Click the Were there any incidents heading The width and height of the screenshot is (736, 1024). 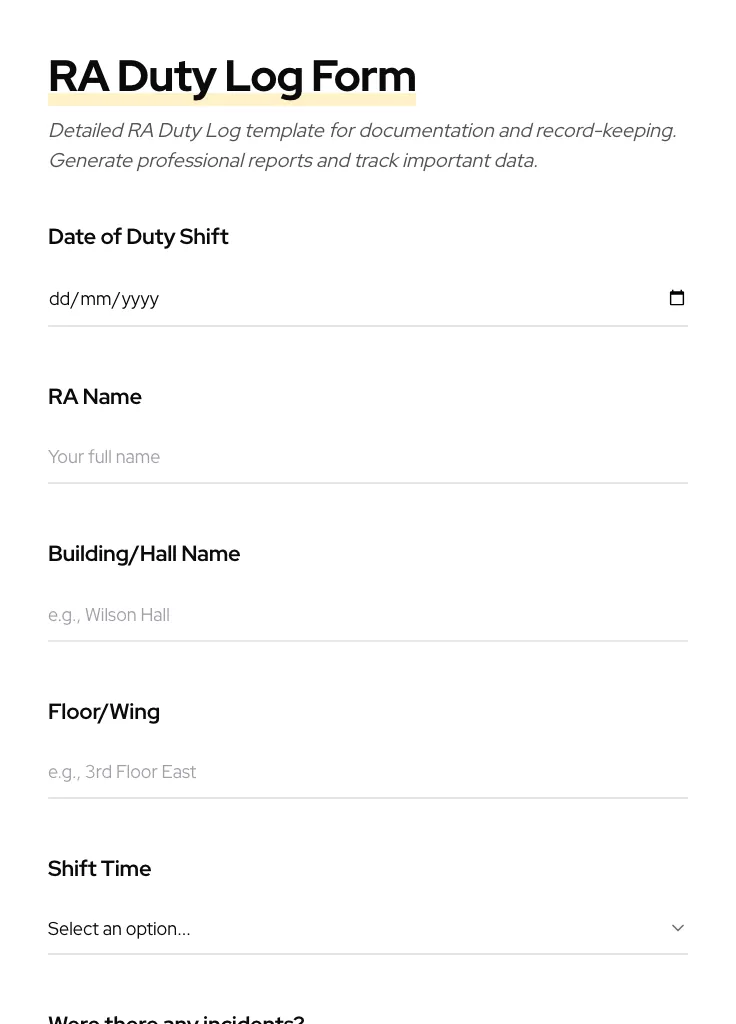(176, 1018)
